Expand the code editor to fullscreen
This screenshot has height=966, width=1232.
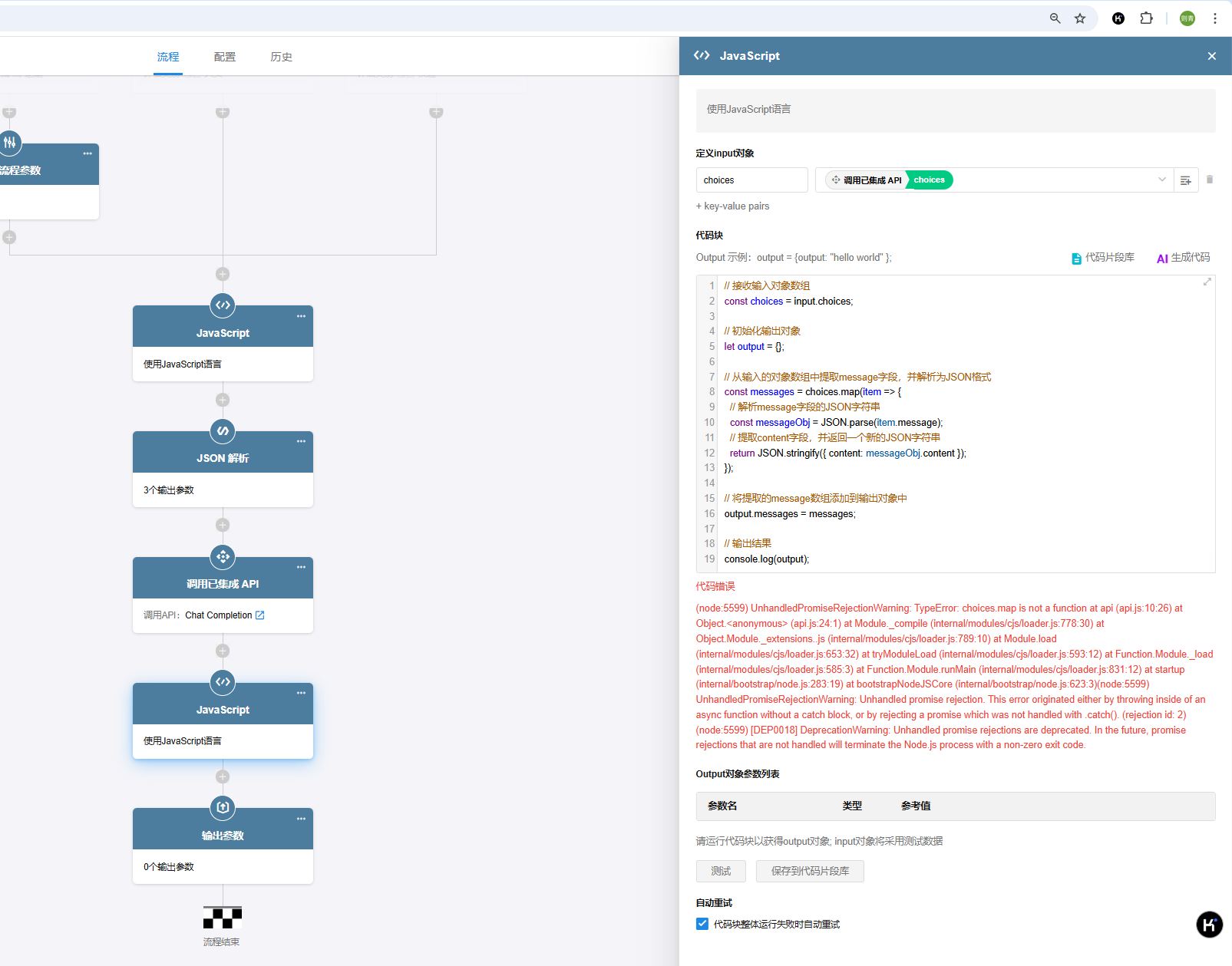1207,282
